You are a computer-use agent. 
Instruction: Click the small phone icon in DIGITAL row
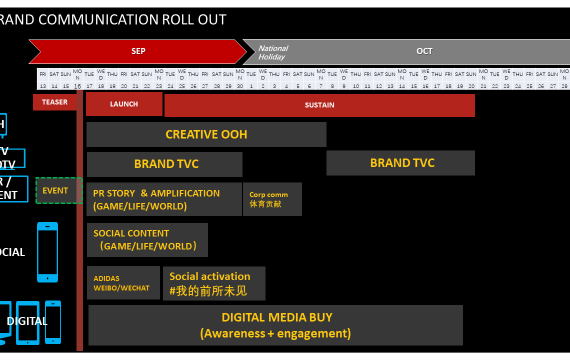[x=53, y=322]
